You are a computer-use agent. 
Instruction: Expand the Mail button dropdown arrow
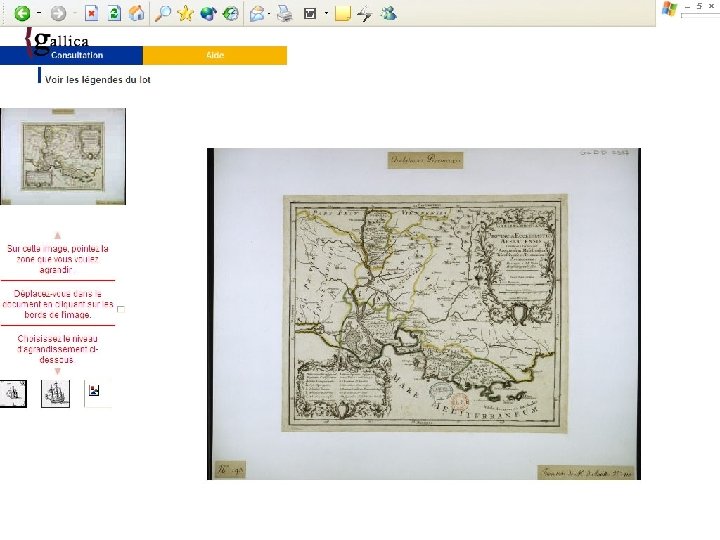pos(269,13)
